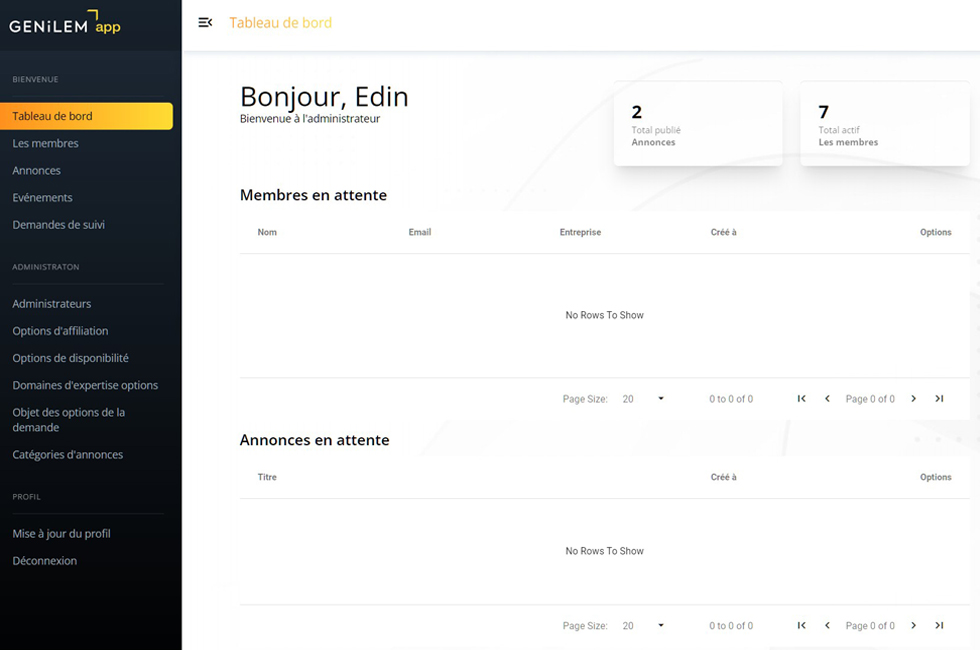
Task: Go to first page in Membres en attente
Action: coord(801,399)
